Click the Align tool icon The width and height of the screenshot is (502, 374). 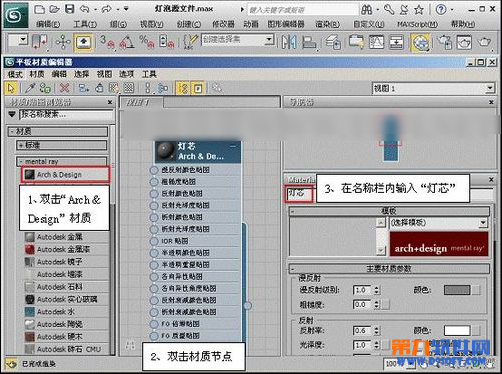[x=309, y=42]
